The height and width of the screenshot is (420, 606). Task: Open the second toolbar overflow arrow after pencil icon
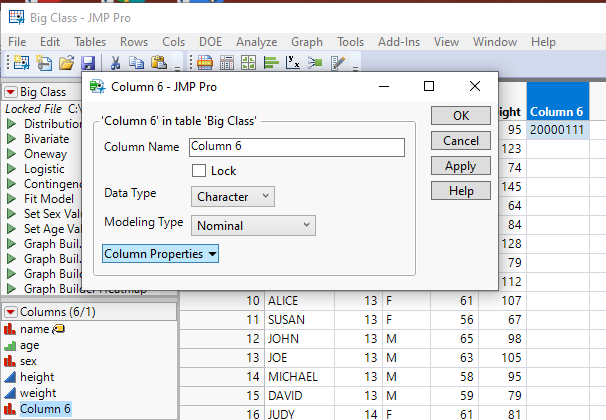point(356,68)
